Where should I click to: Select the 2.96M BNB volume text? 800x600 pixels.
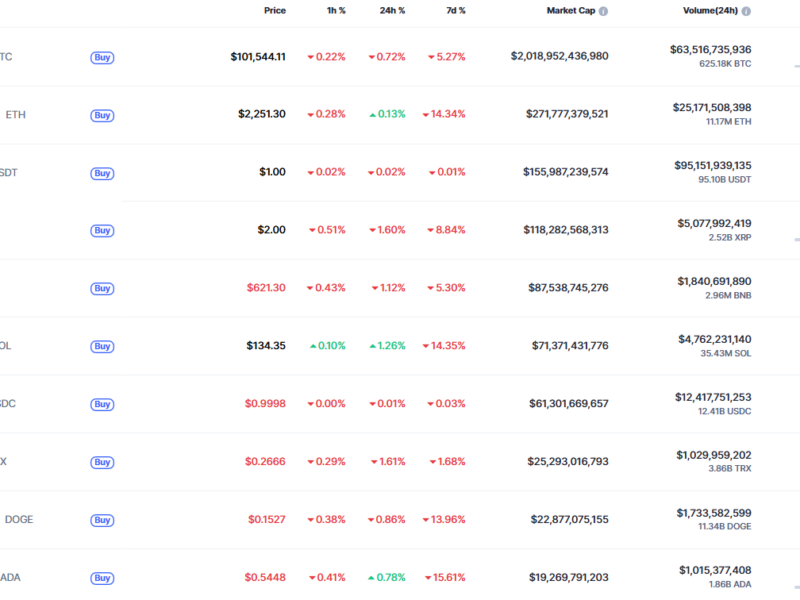[x=728, y=295]
